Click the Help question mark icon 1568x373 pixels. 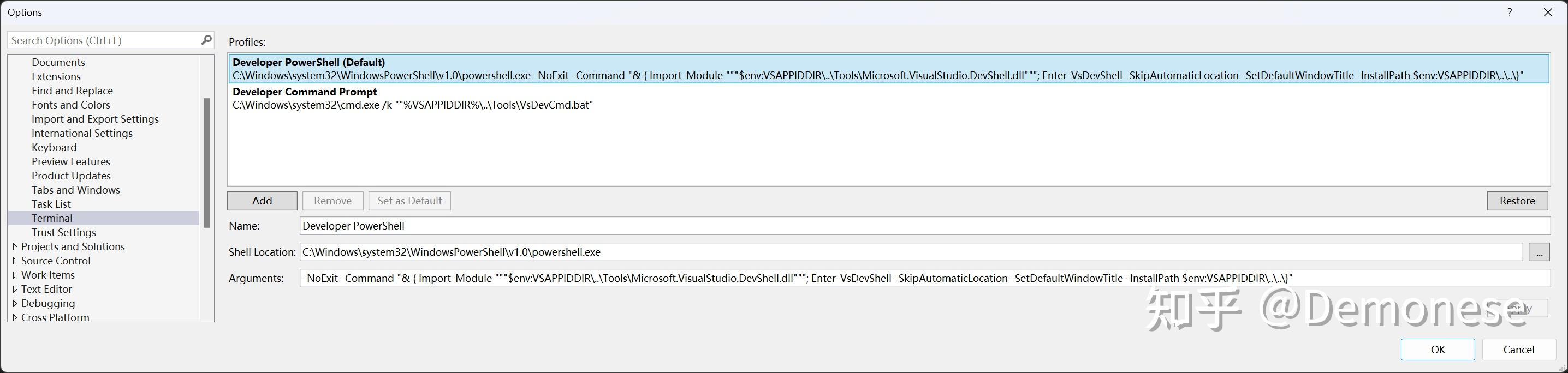pyautogui.click(x=1510, y=13)
